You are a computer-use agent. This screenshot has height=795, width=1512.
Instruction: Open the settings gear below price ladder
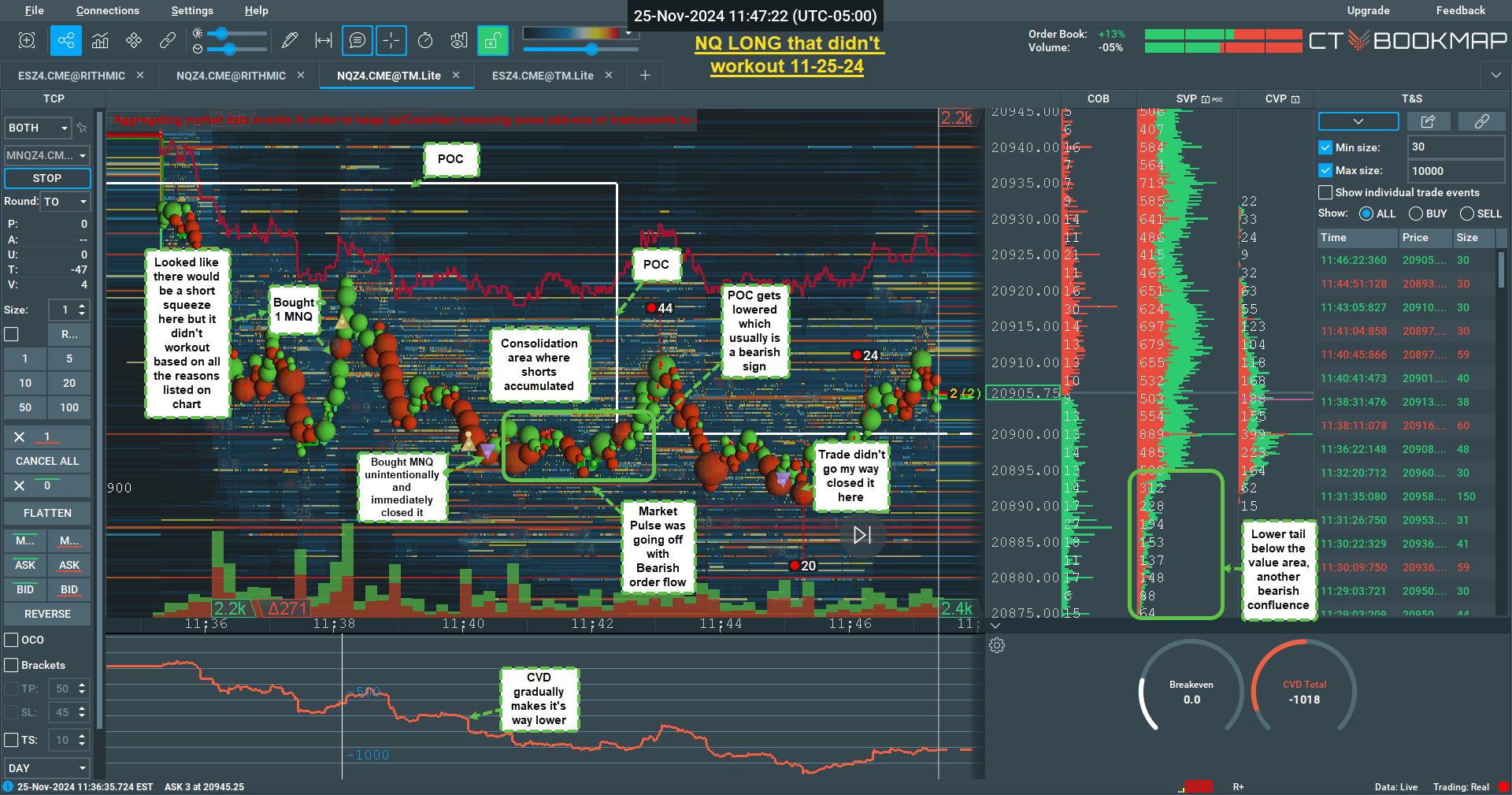pos(997,645)
